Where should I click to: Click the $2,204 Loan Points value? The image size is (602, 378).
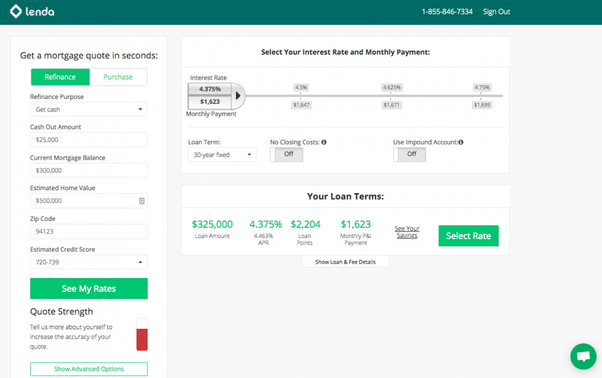[x=305, y=224]
